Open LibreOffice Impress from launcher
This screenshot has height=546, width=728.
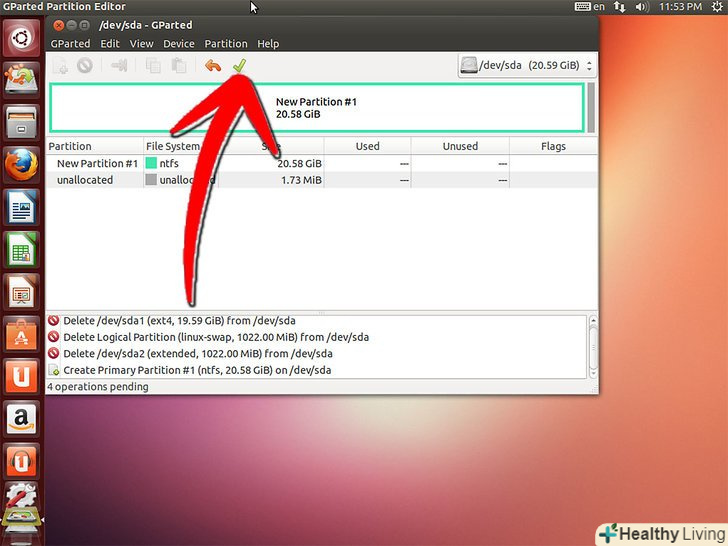click(x=21, y=292)
